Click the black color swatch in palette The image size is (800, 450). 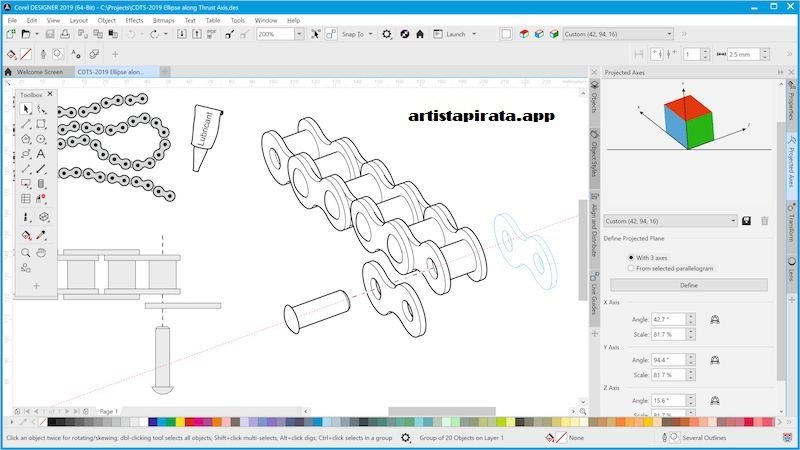point(52,422)
